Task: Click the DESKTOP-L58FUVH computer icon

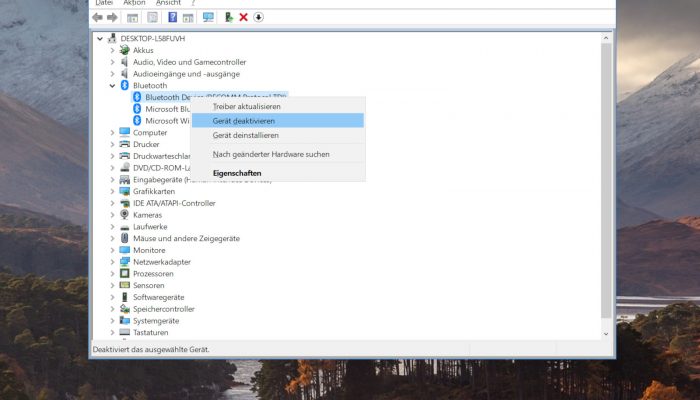Action: point(112,38)
